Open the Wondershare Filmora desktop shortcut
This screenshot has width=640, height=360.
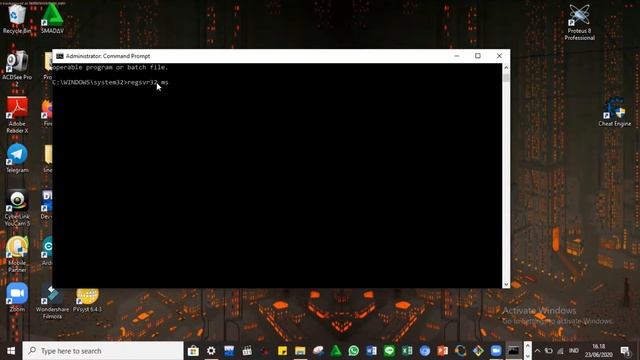click(52, 301)
